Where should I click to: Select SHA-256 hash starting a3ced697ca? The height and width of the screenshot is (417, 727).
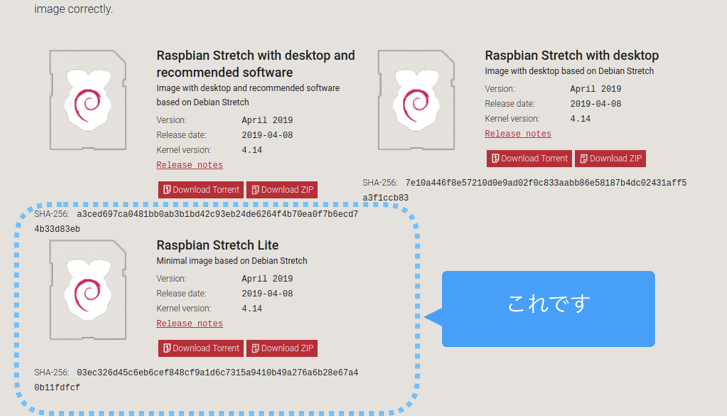tap(196, 222)
